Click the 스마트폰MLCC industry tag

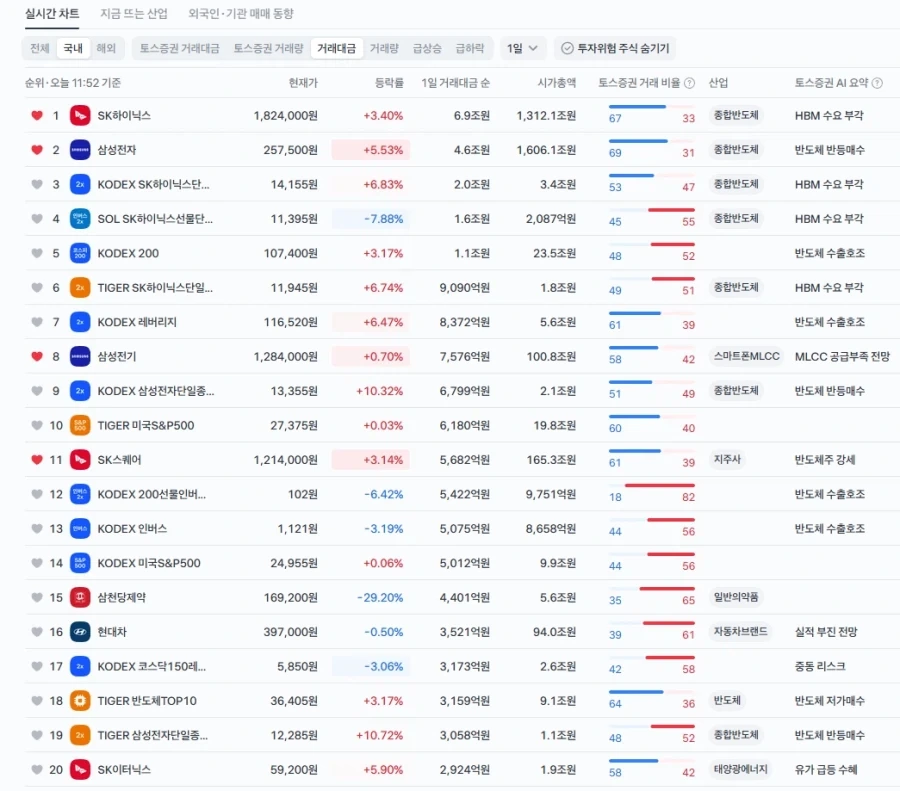[746, 356]
